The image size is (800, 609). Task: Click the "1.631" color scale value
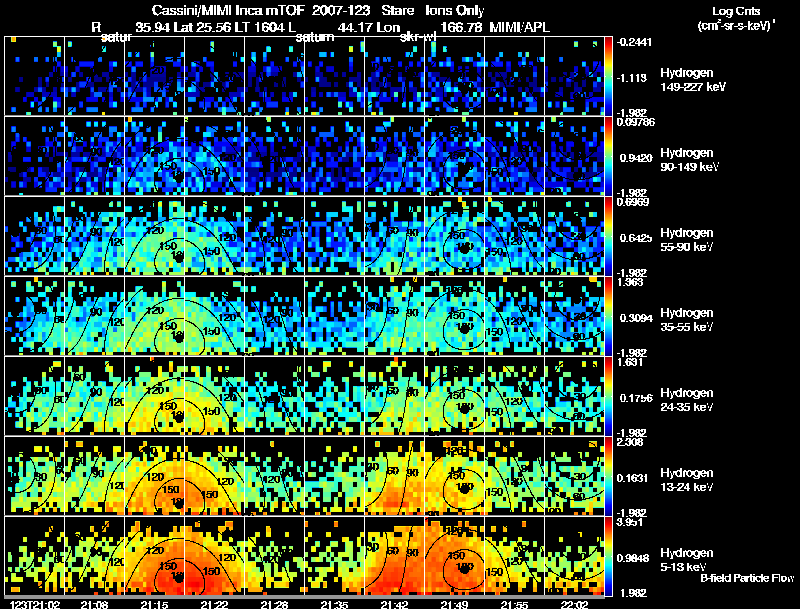click(630, 362)
